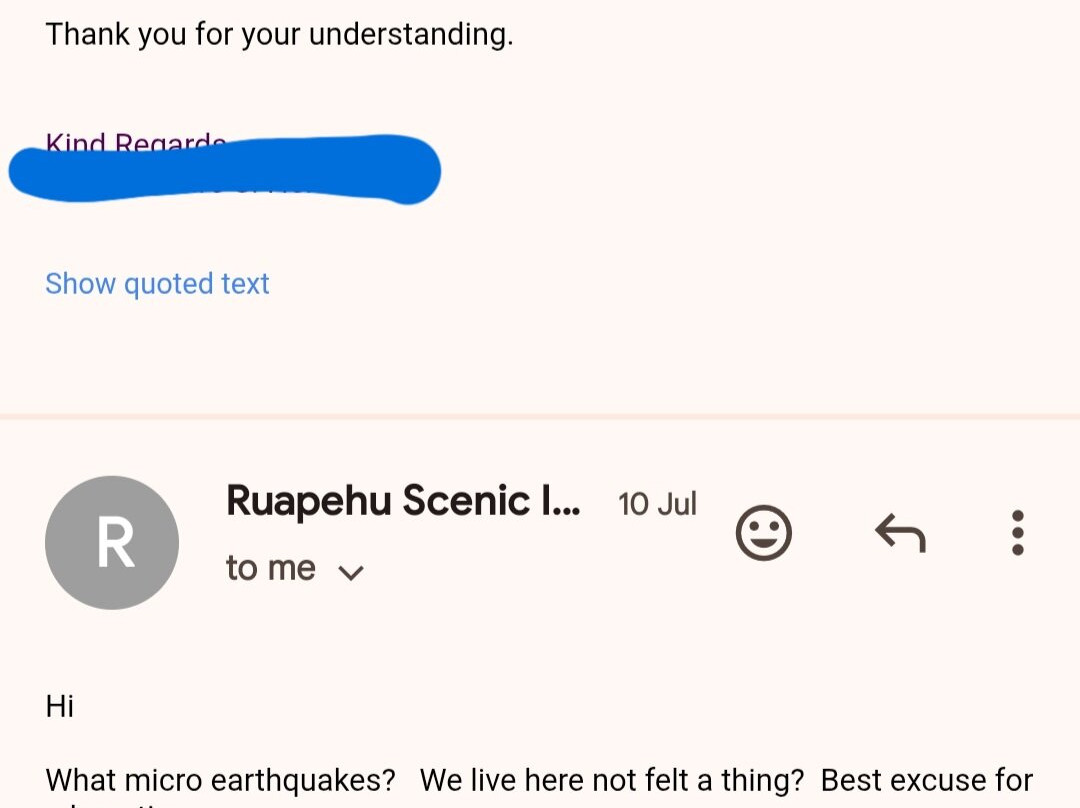This screenshot has width=1080, height=808.
Task: Click the 10 Jul date label
Action: tap(657, 504)
